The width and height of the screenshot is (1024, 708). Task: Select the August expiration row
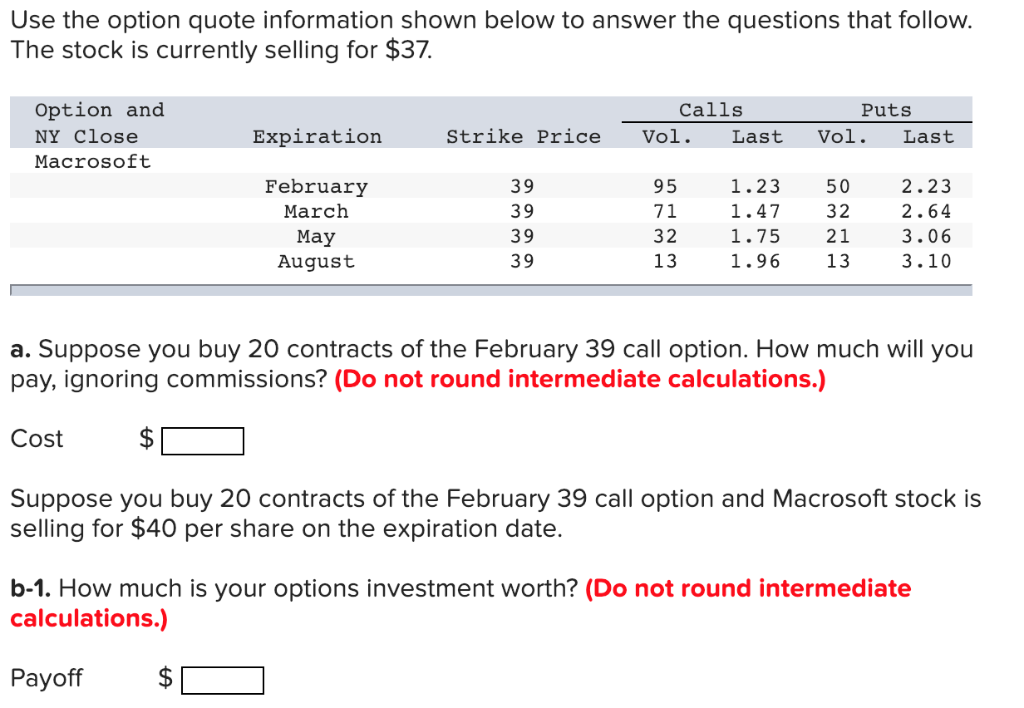point(316,261)
